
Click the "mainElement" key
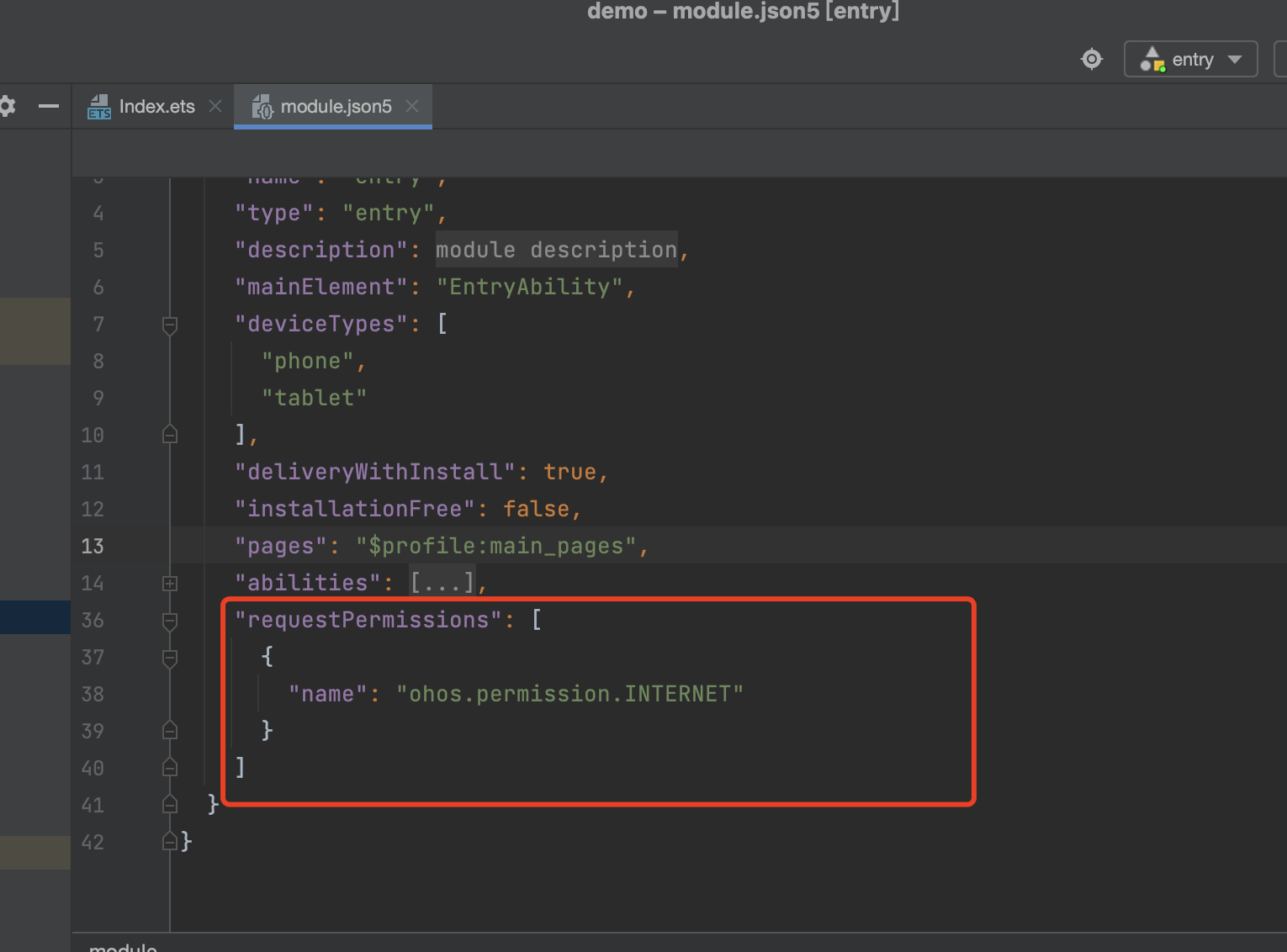click(x=321, y=287)
